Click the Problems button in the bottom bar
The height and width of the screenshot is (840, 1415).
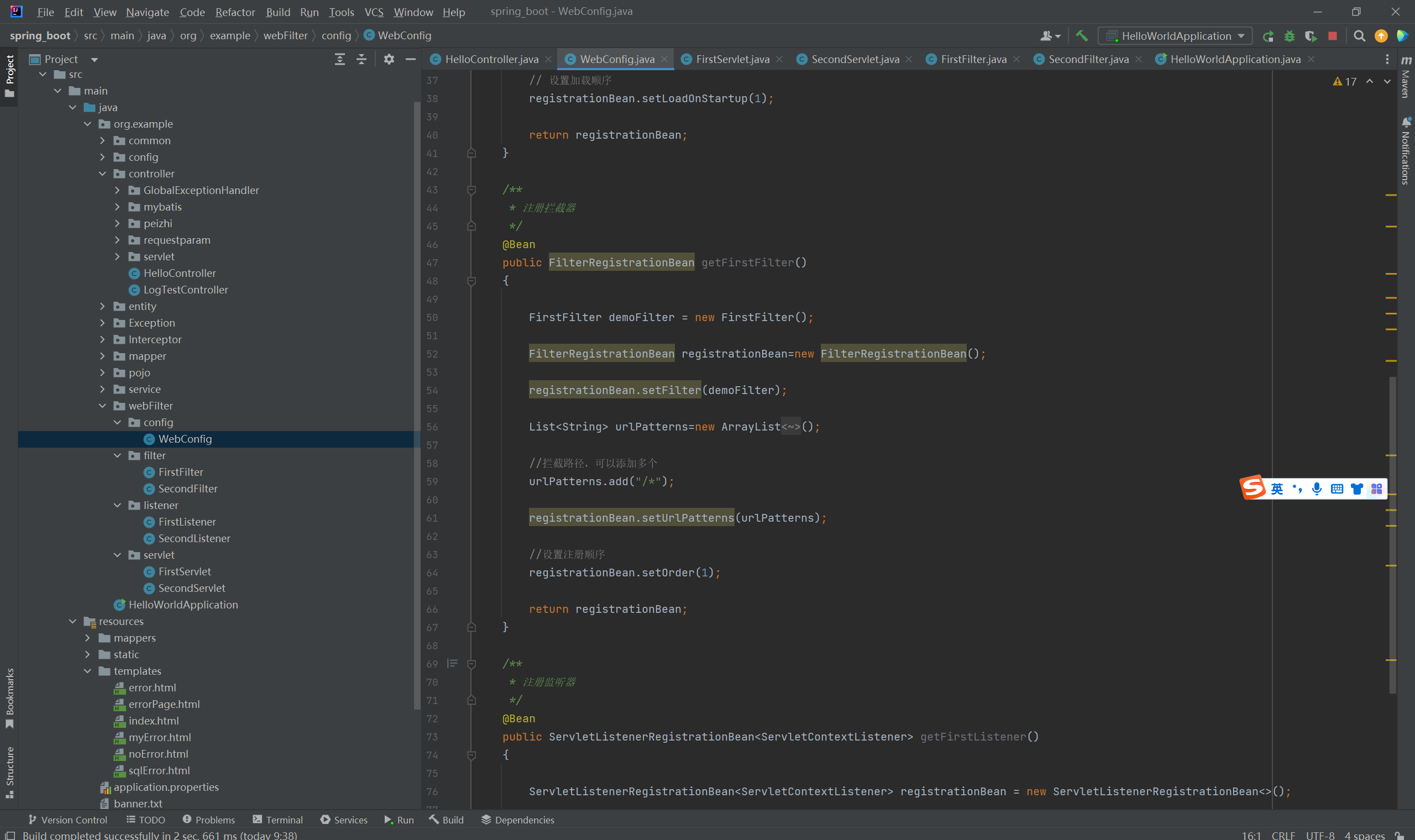click(208, 820)
